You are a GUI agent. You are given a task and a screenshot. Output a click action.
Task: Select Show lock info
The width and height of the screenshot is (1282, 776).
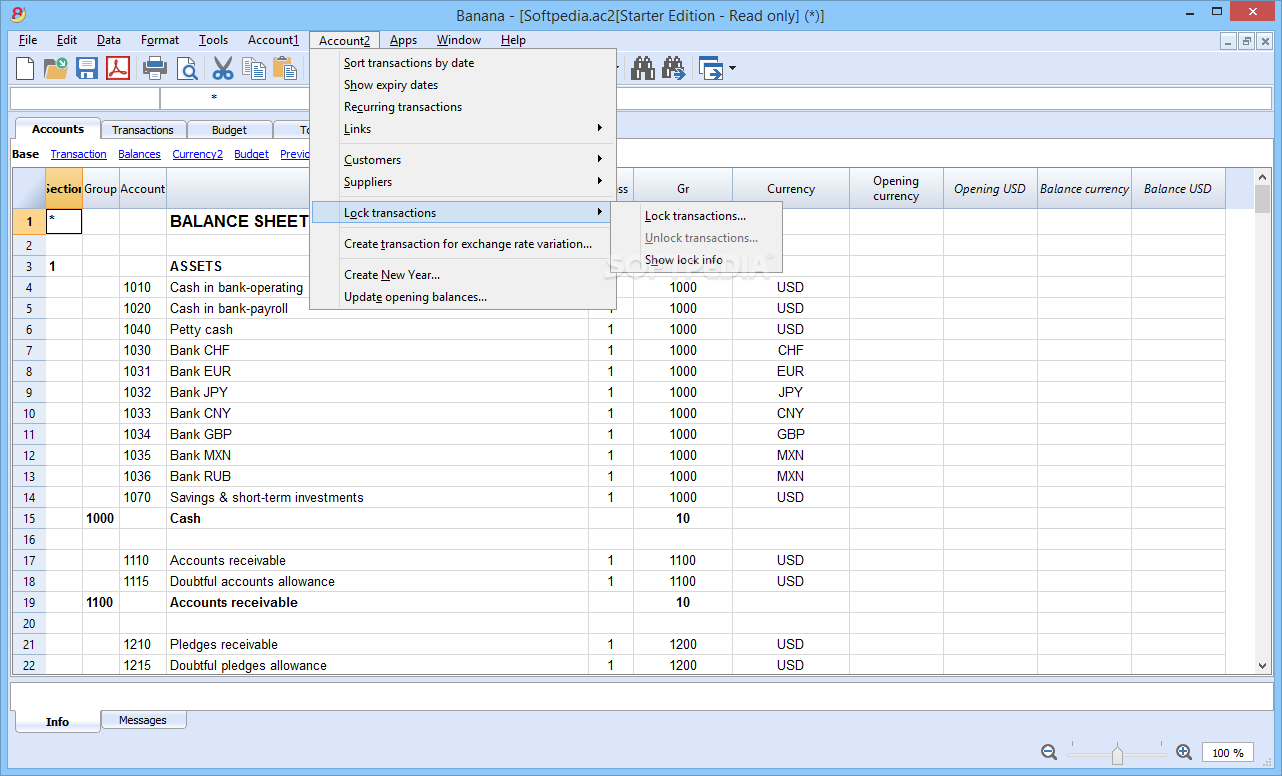tap(695, 260)
